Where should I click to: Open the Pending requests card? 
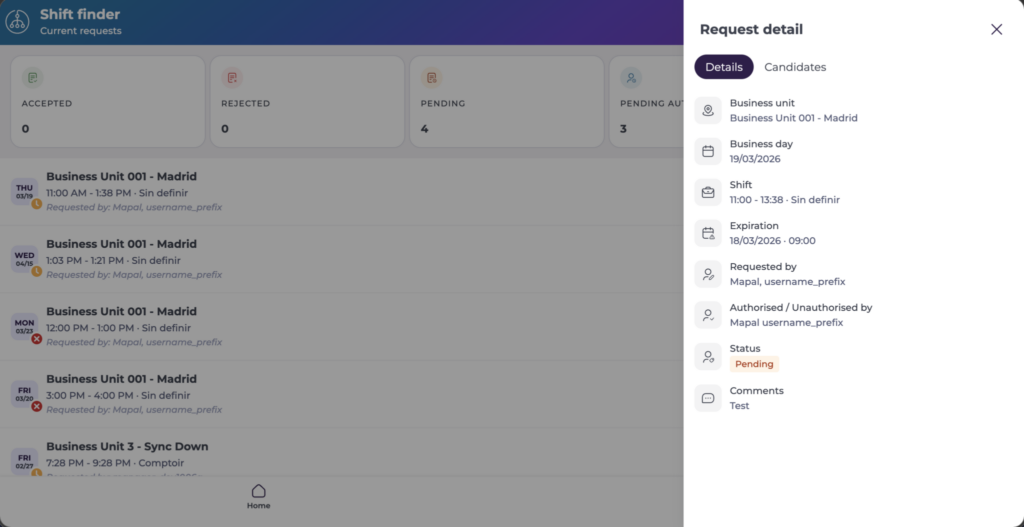[504, 102]
